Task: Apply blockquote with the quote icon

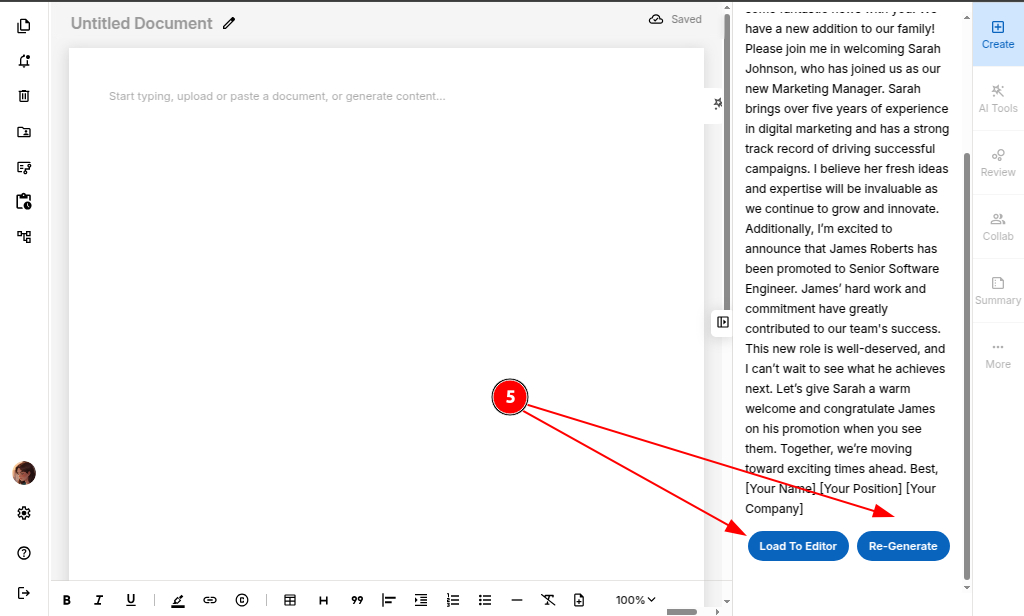Action: tap(357, 600)
